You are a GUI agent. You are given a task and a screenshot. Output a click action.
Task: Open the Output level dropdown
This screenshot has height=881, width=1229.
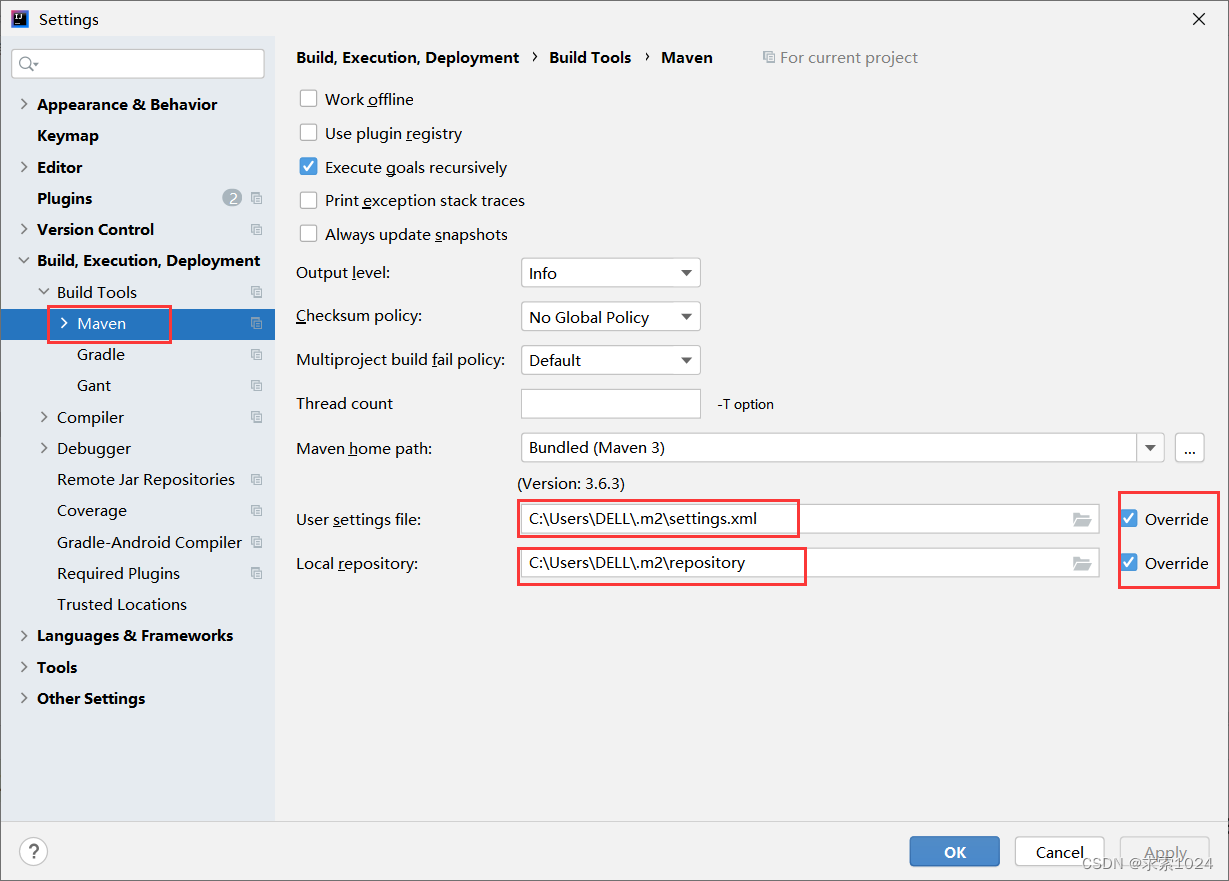[x=610, y=273]
